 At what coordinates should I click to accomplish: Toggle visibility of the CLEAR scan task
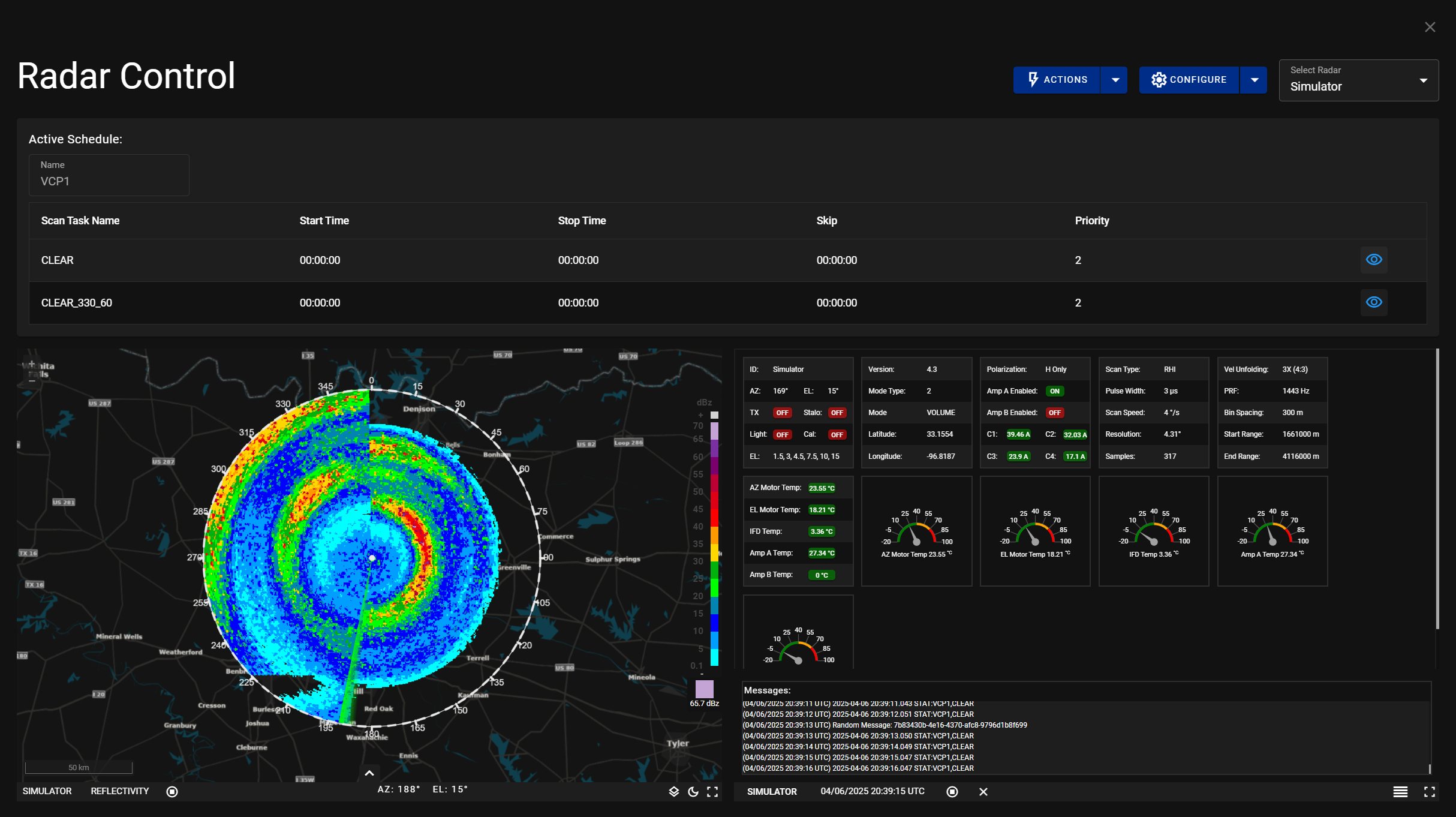1374,260
